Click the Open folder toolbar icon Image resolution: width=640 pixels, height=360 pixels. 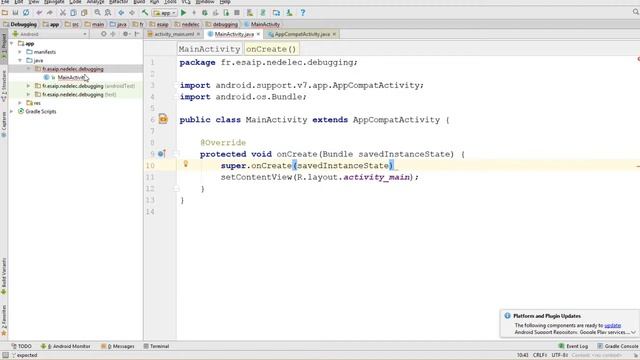[5, 13]
